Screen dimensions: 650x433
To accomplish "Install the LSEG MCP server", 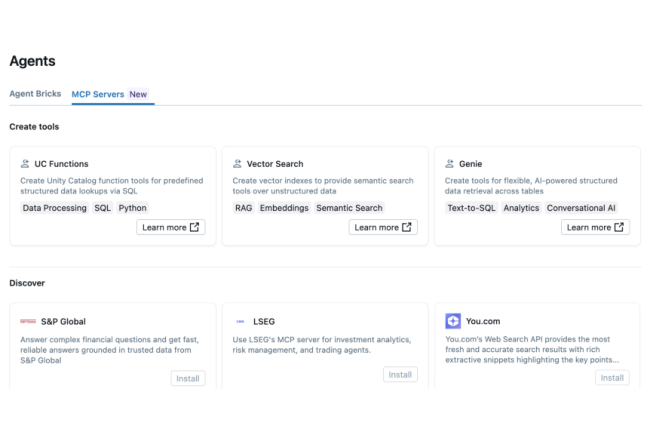I will pos(400,374).
